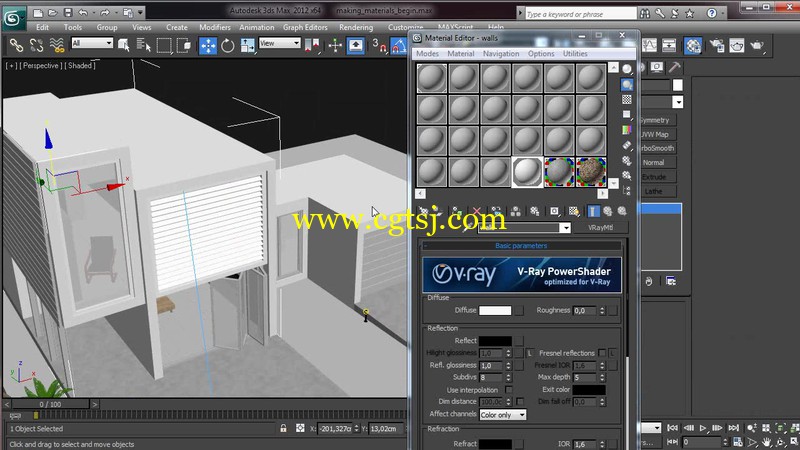800x450 pixels.
Task: Click the Pick Material from Object eyedropper
Action: (467, 228)
